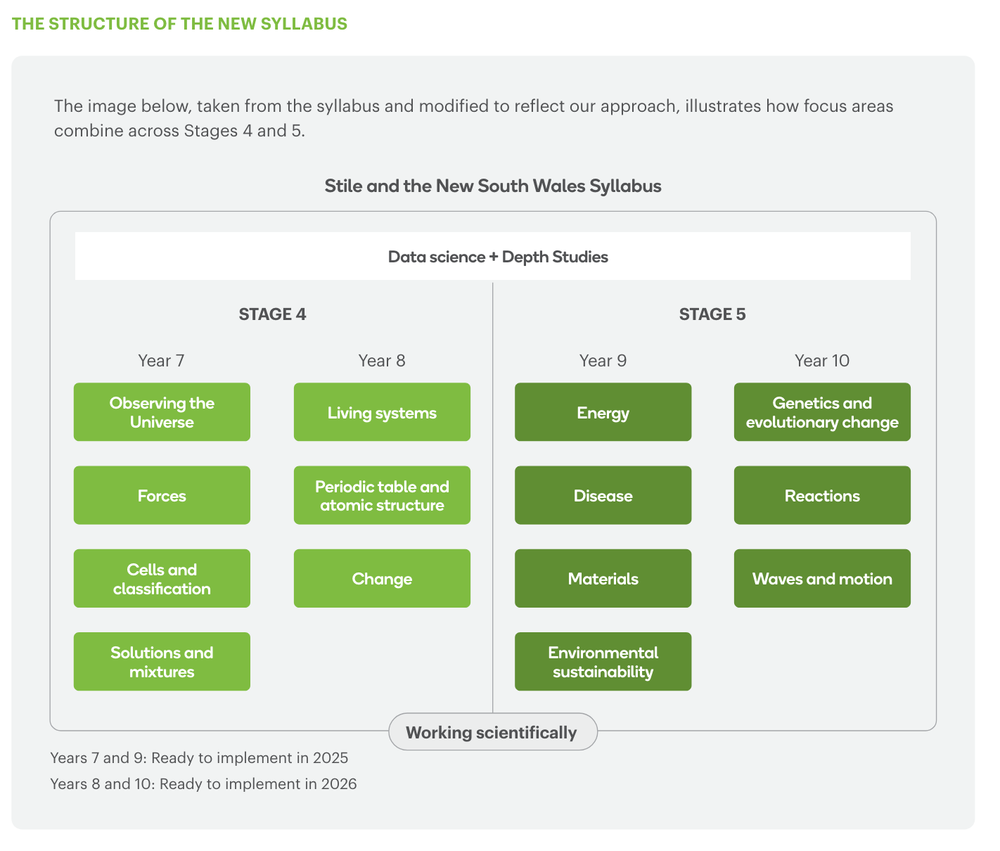Select the Environmental sustainability box
Screen dimensions: 1000x851
click(x=603, y=661)
